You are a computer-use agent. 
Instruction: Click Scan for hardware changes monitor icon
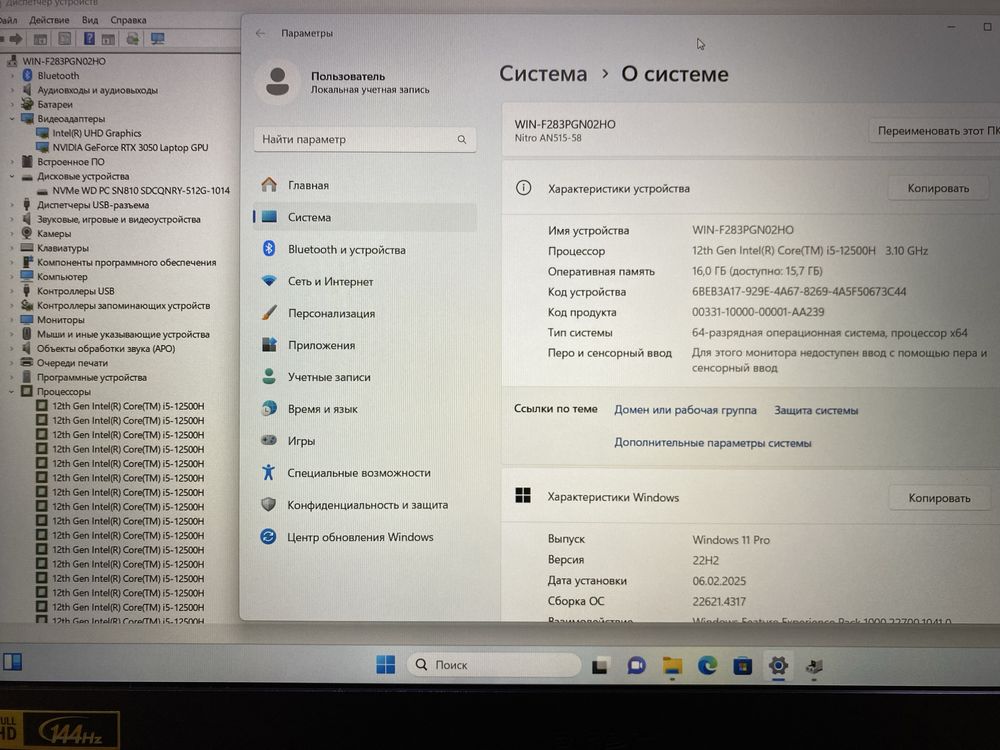point(158,39)
